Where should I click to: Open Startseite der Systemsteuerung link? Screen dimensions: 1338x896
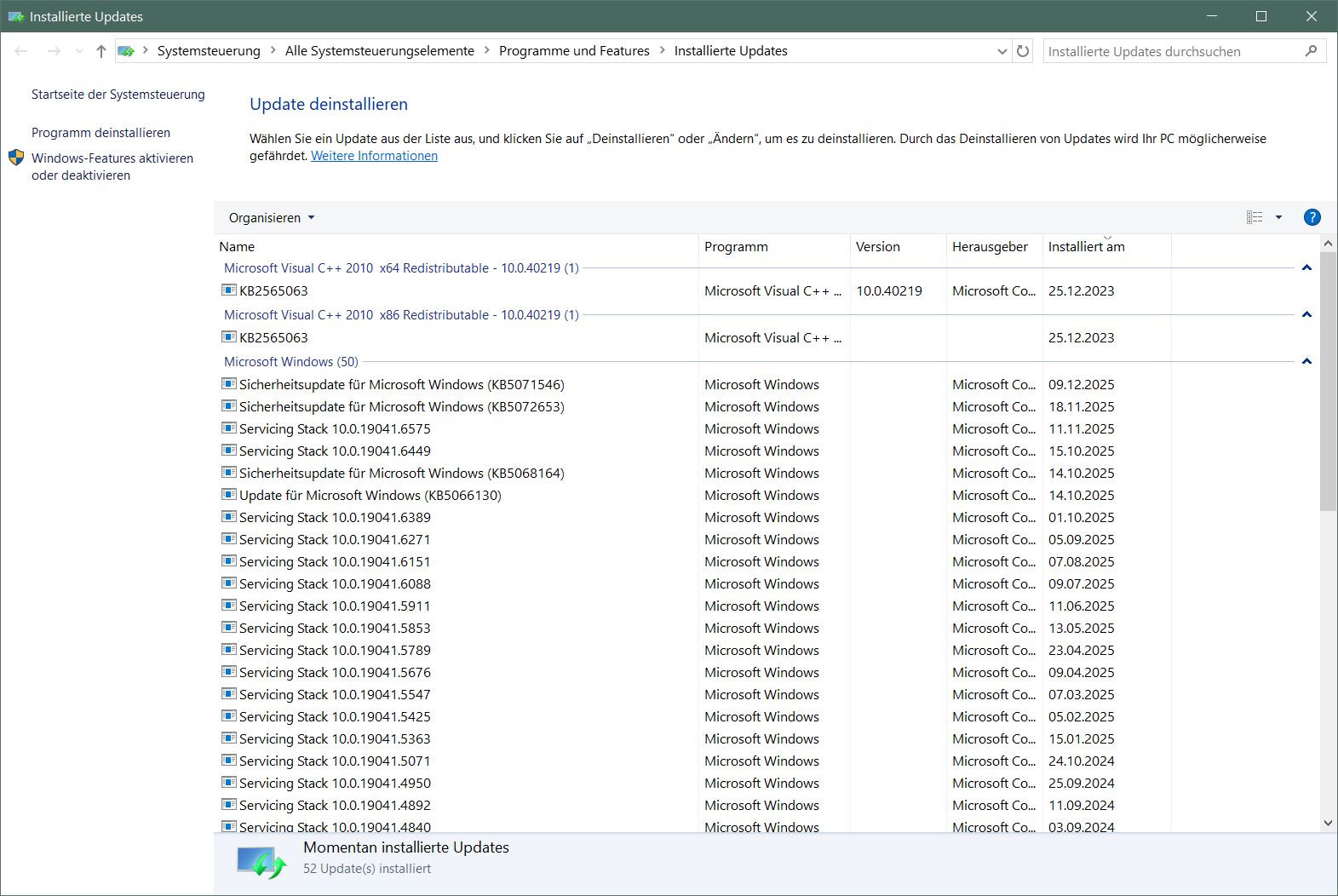tap(118, 95)
